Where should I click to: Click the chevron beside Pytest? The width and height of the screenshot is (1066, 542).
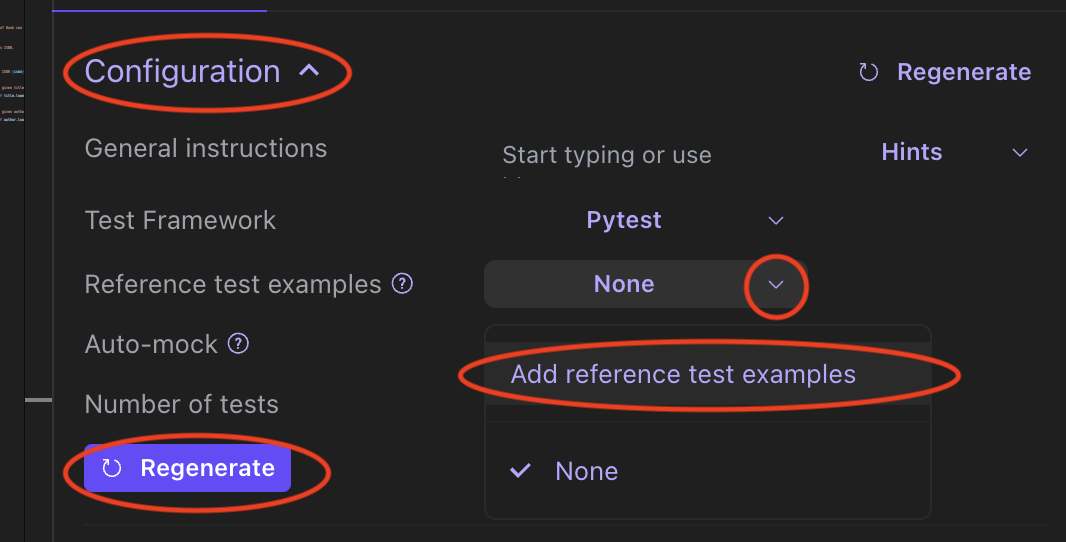point(776,220)
